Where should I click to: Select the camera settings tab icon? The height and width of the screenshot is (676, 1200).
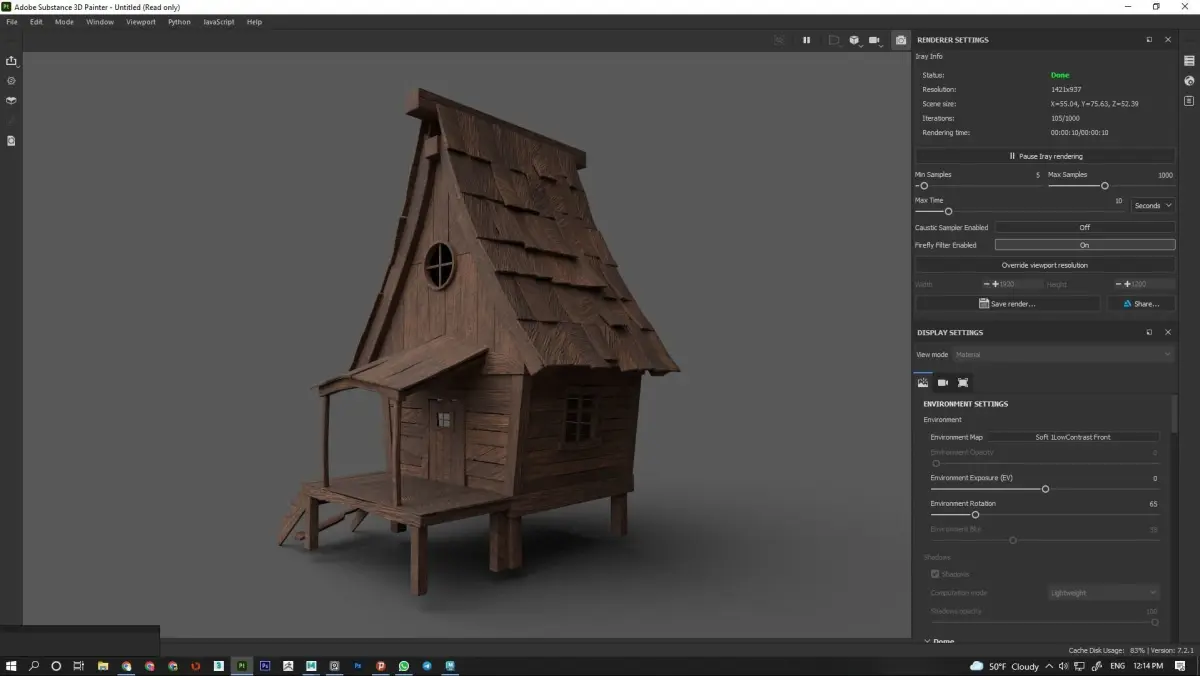coord(943,382)
